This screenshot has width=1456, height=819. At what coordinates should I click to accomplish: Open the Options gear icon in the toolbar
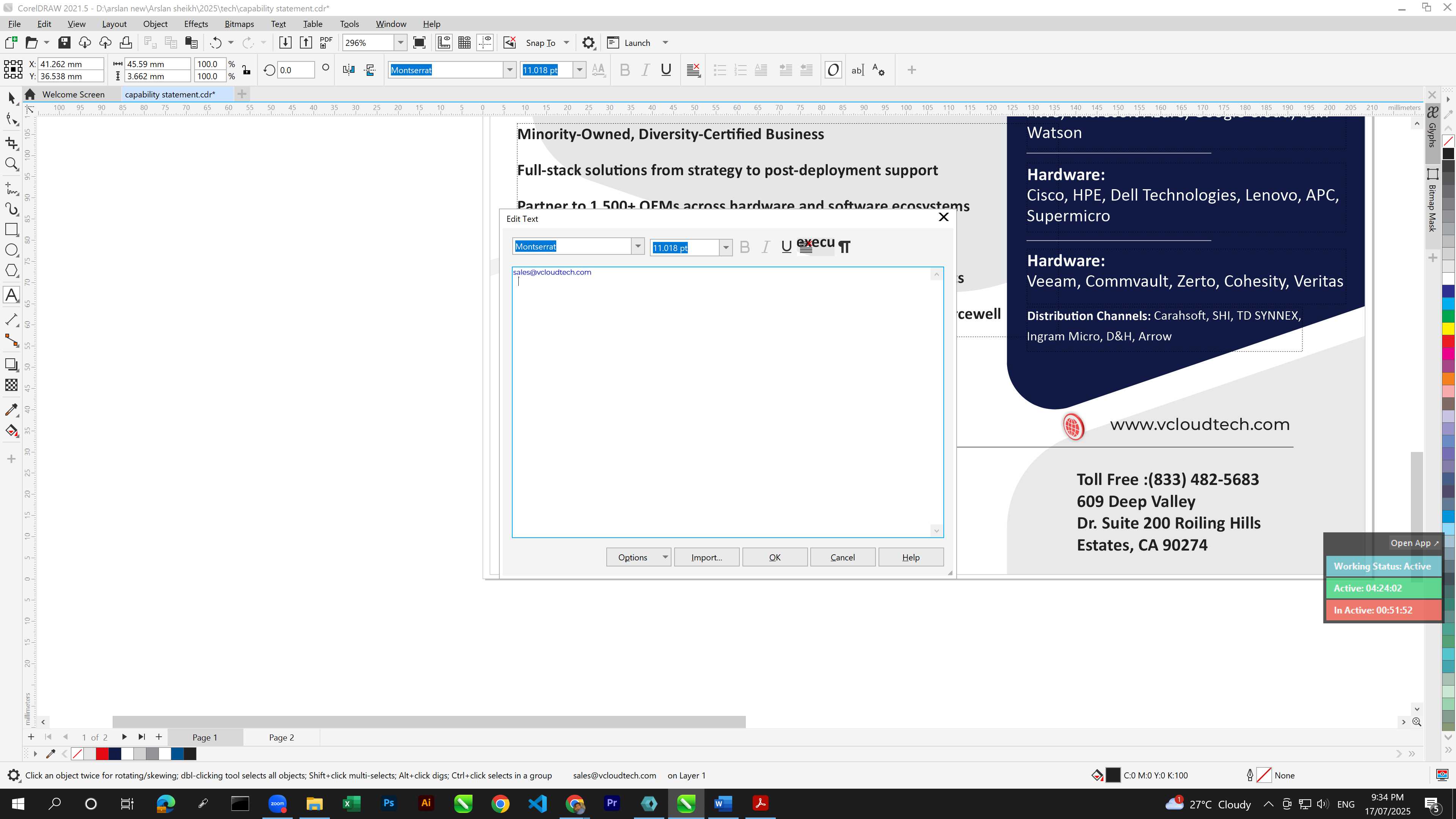coord(588,42)
